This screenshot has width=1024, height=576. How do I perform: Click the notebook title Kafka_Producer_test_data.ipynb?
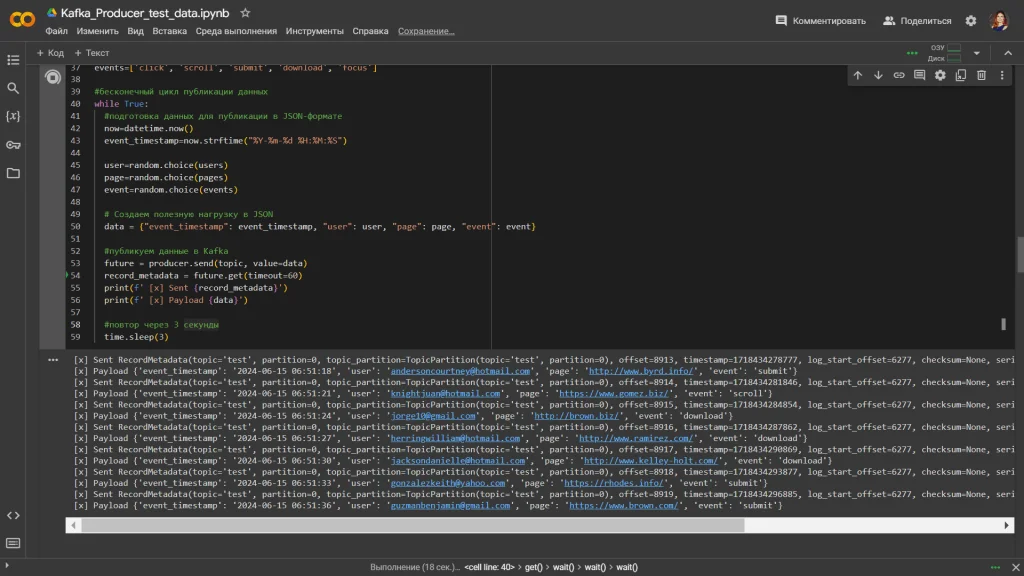(145, 13)
